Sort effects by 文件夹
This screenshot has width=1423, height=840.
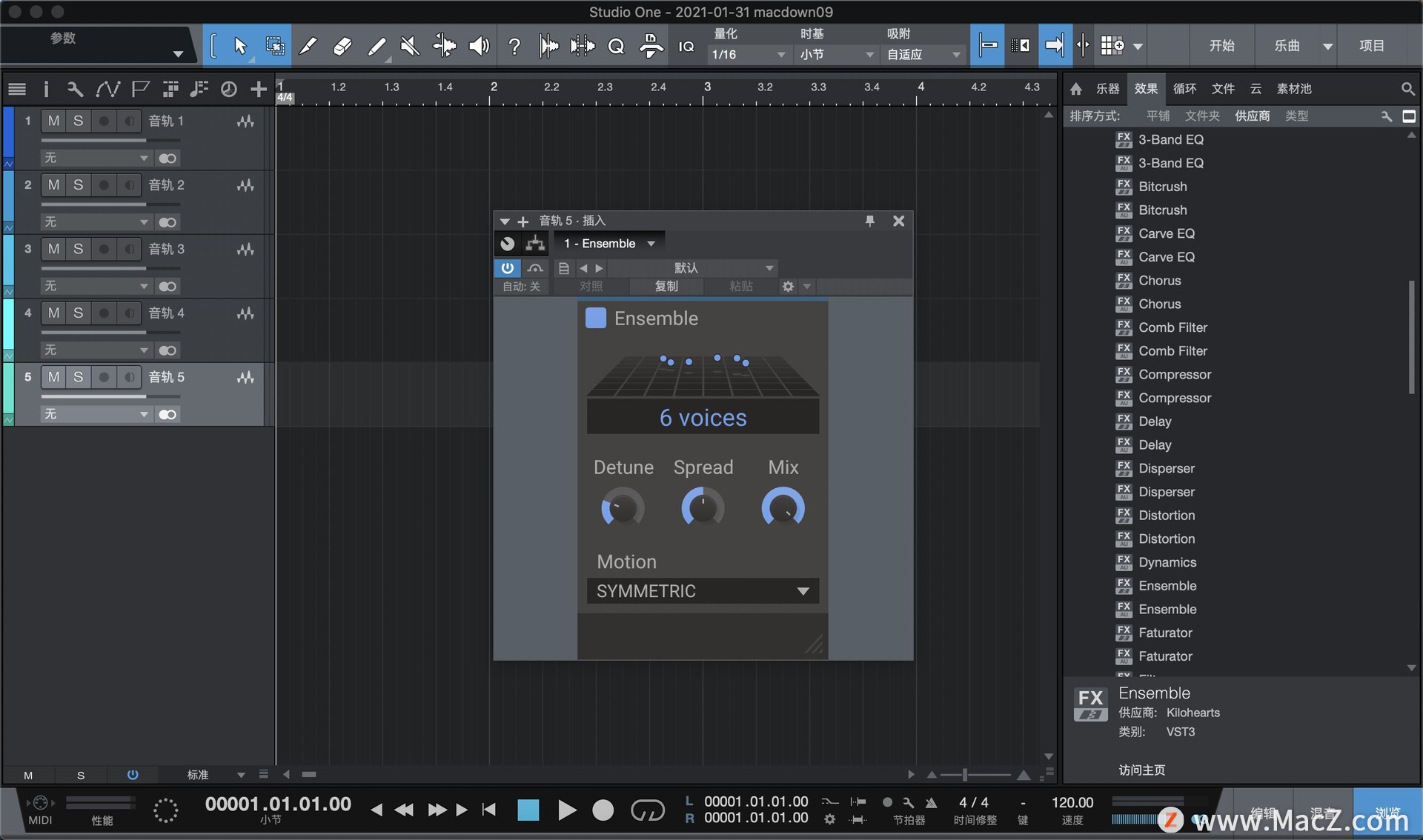pyautogui.click(x=1202, y=116)
